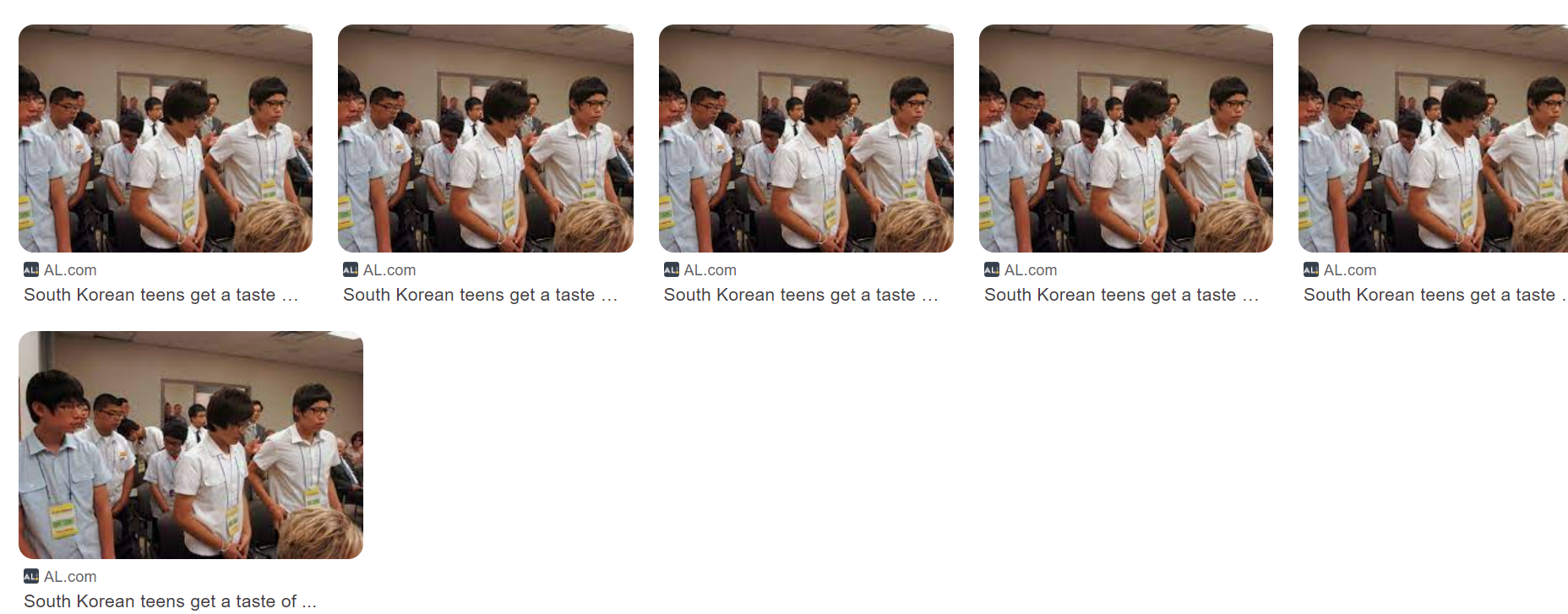Open the partially visible fifth image thumbnail

(1433, 139)
